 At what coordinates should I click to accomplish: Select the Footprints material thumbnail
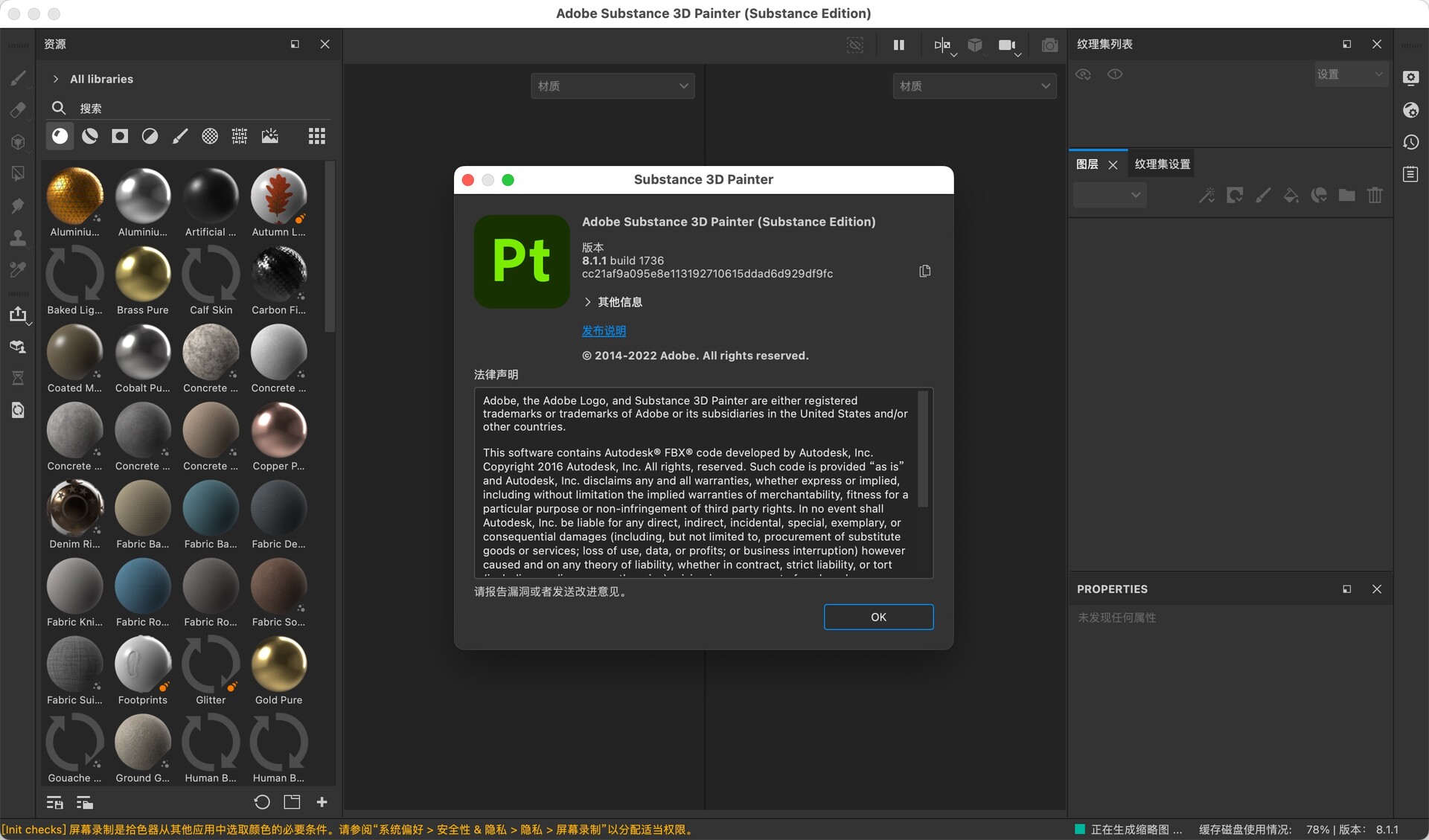pos(142,664)
